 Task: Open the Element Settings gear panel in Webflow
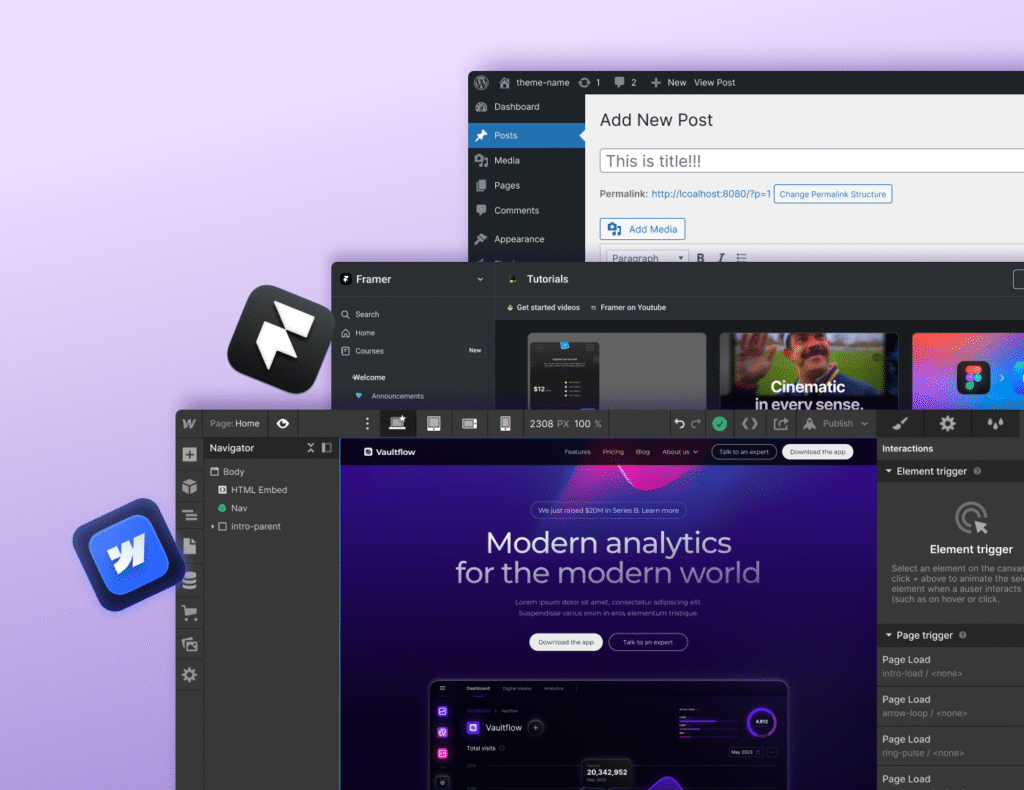click(948, 424)
